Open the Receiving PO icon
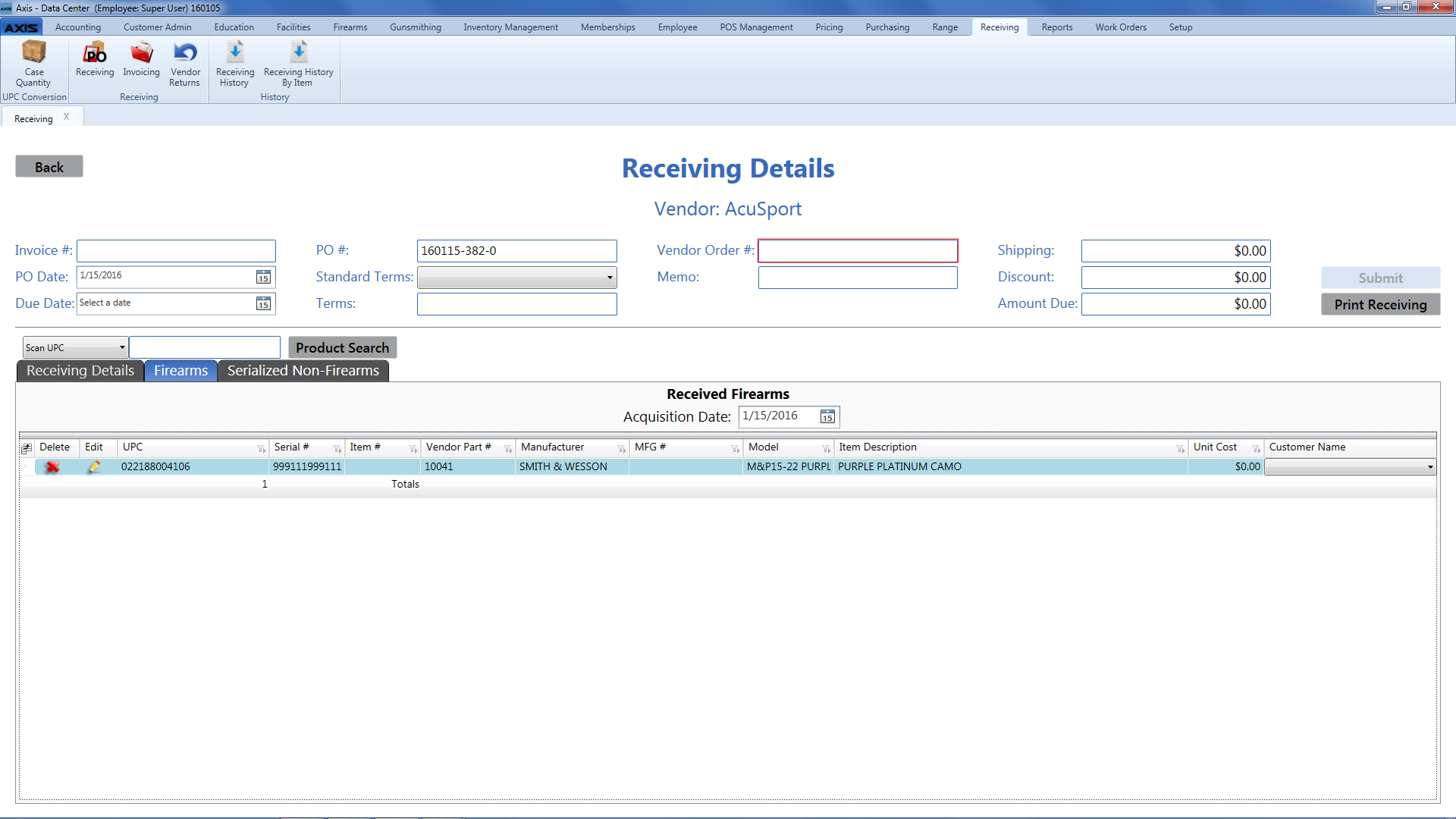Screen dimensions: 1456x819 pos(95,59)
